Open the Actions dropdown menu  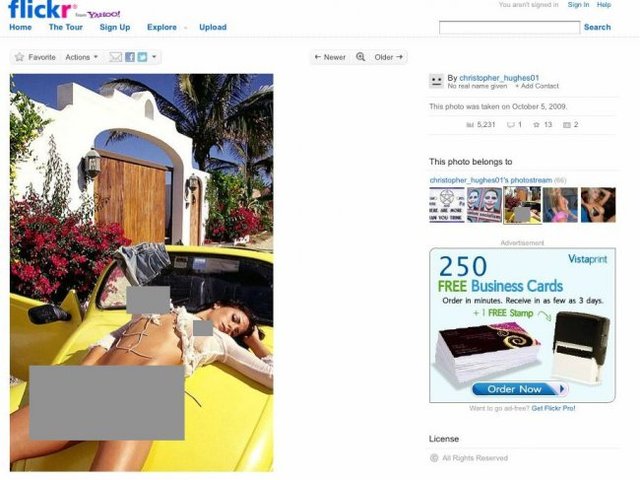(82, 57)
